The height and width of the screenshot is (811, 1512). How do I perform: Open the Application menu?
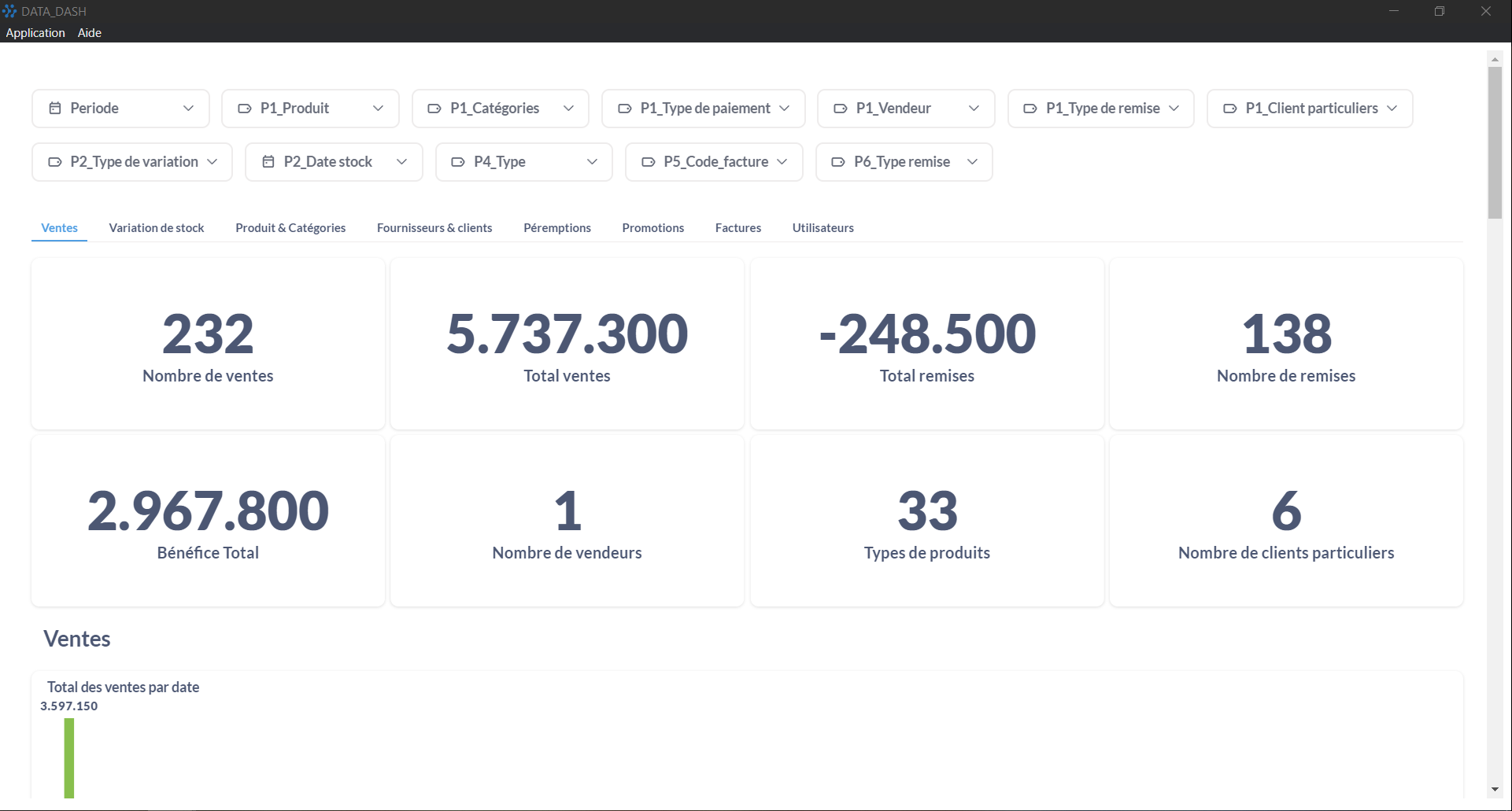[x=35, y=33]
